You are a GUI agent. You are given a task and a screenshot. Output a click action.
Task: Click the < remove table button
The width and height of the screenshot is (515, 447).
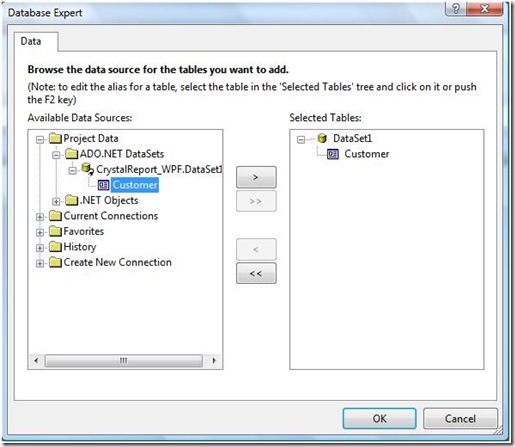pyautogui.click(x=256, y=249)
